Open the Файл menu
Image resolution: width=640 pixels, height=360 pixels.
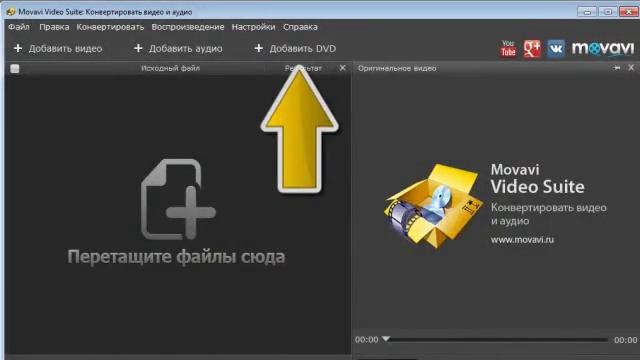pos(19,27)
